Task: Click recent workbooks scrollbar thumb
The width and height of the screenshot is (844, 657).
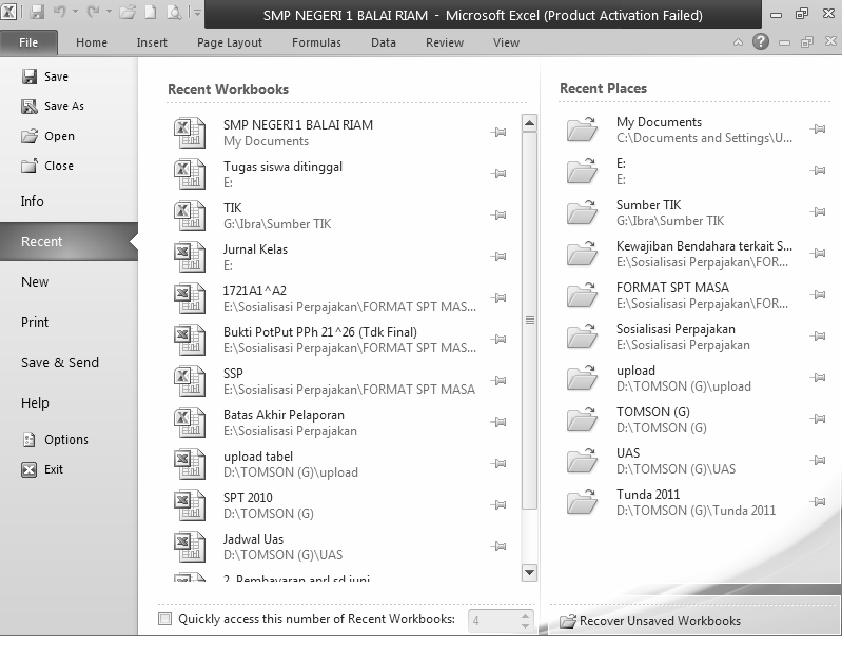Action: pyautogui.click(x=530, y=321)
